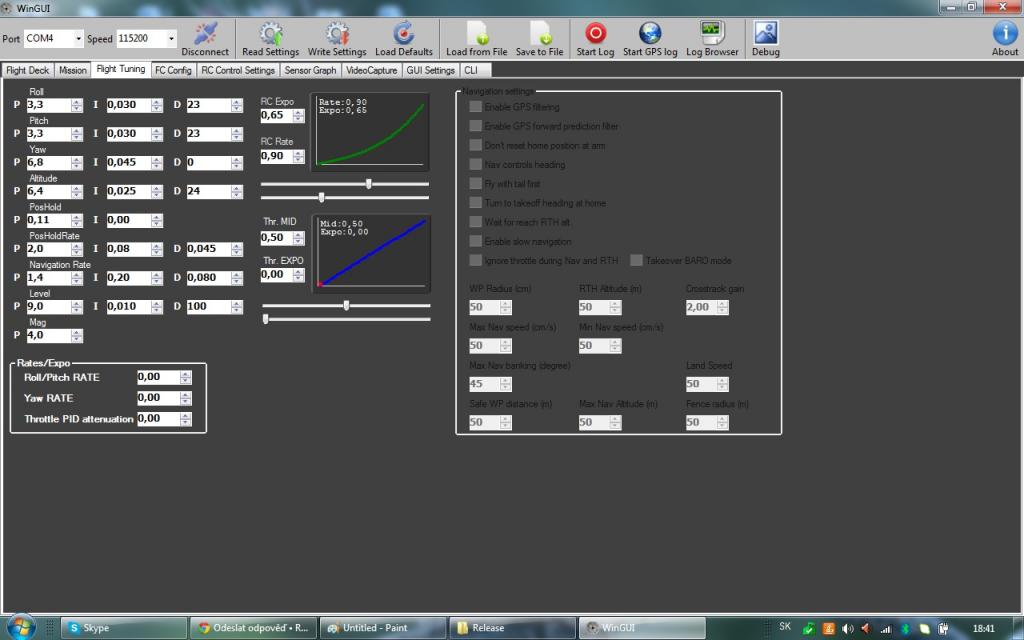1024x640 pixels.
Task: Open the Log Browser icon
Action: point(712,33)
